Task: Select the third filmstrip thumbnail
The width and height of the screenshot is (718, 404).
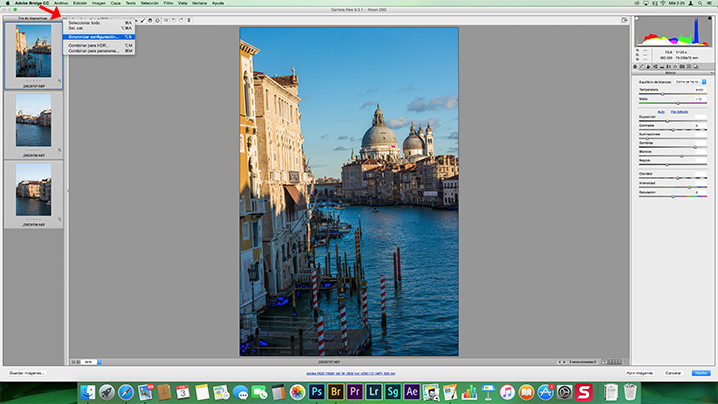Action: (33, 190)
